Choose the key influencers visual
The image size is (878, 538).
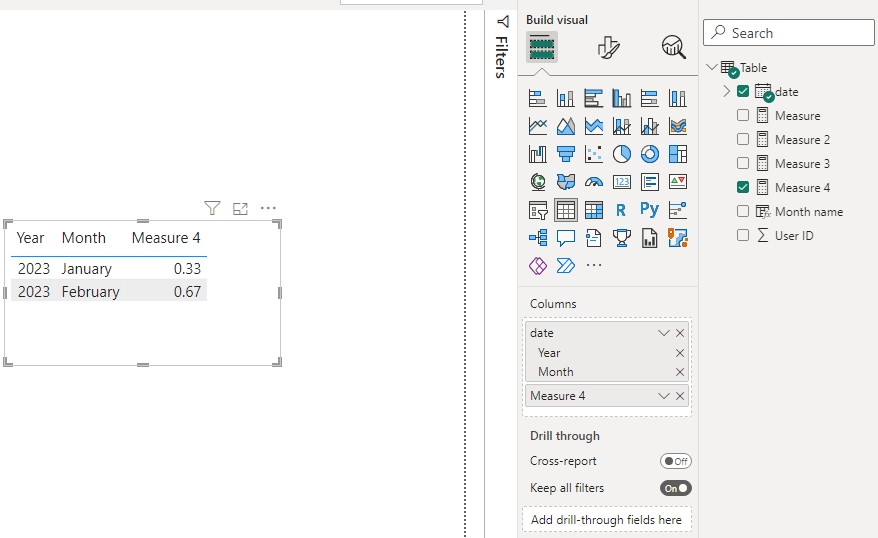pos(678,210)
